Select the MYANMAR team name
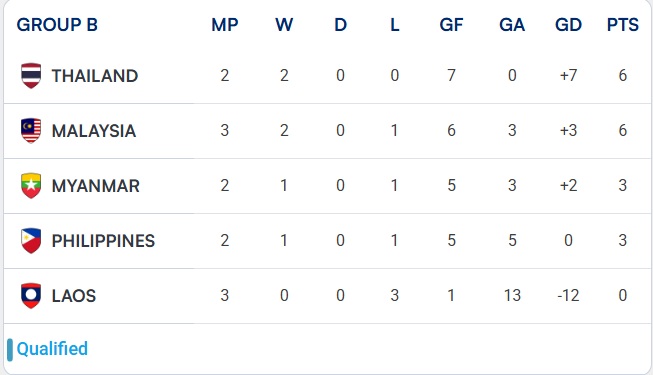The image size is (653, 375). pyautogui.click(x=95, y=186)
